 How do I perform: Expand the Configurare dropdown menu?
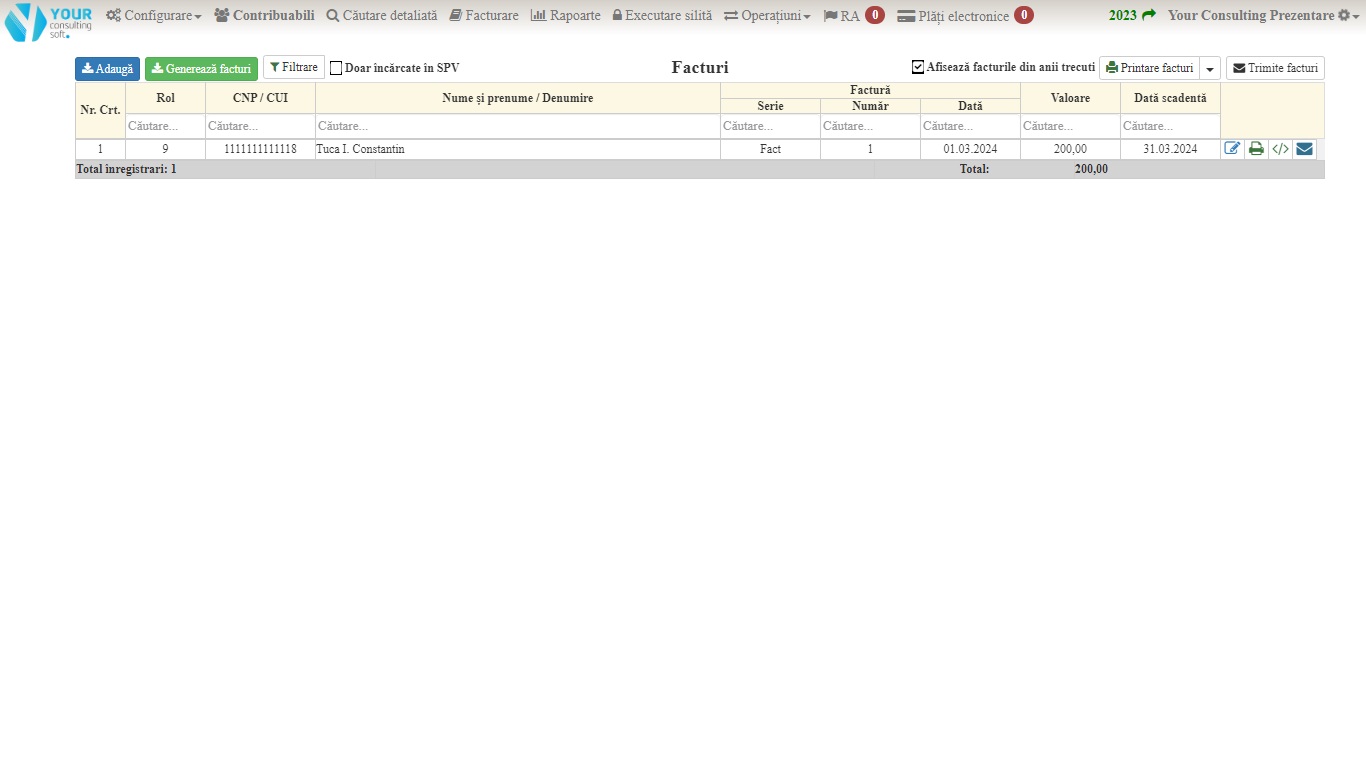click(x=154, y=16)
